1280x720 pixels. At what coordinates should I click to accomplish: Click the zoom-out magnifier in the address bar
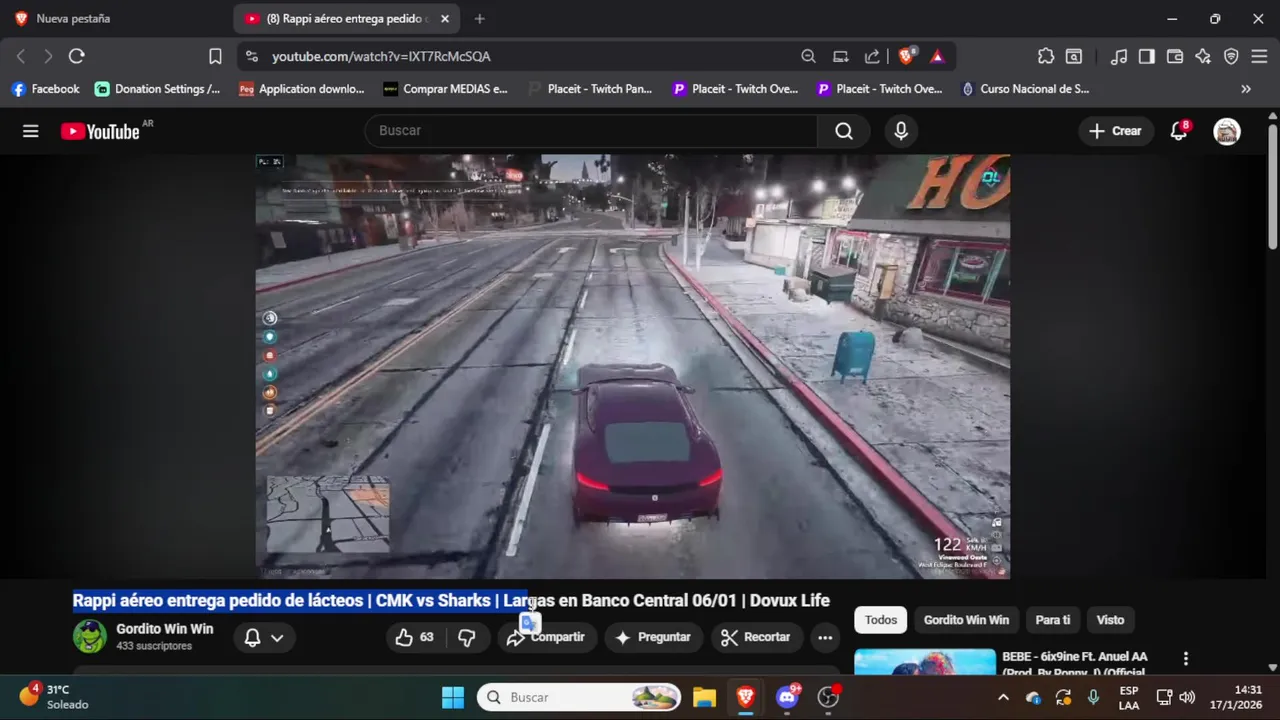coord(808,57)
